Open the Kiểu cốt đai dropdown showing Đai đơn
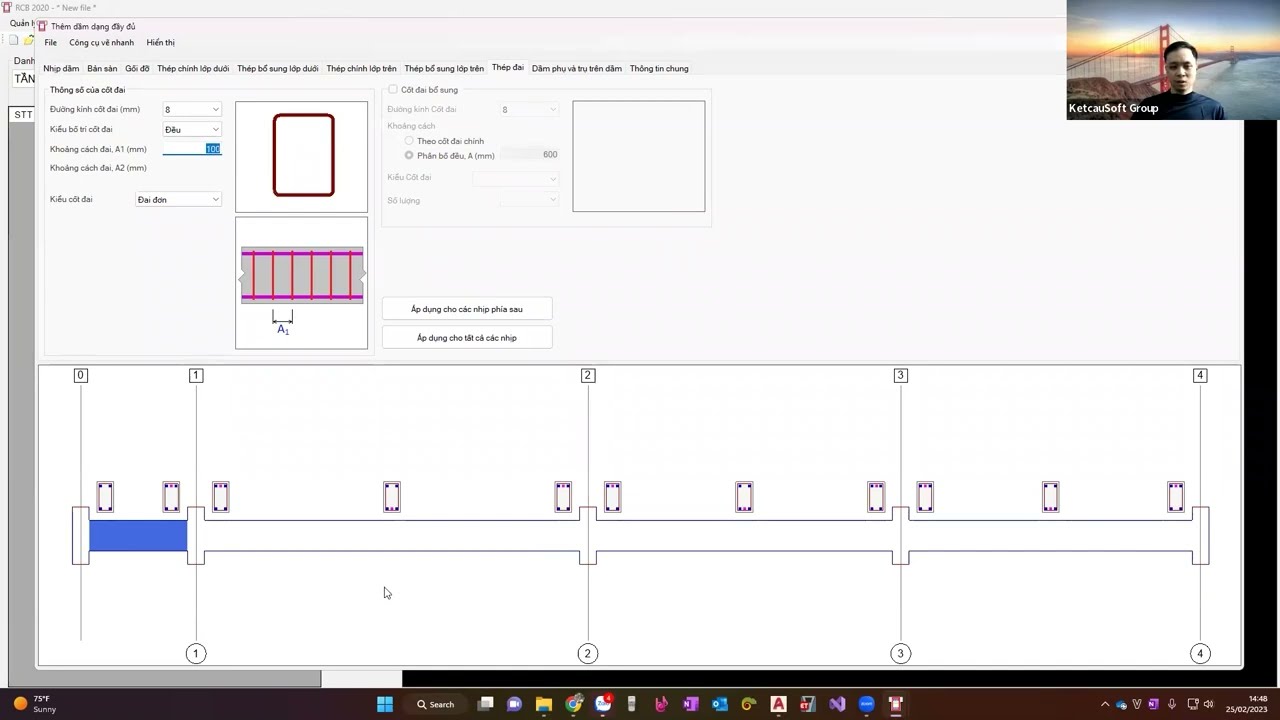Screen dimensions: 1280x720 point(178,199)
